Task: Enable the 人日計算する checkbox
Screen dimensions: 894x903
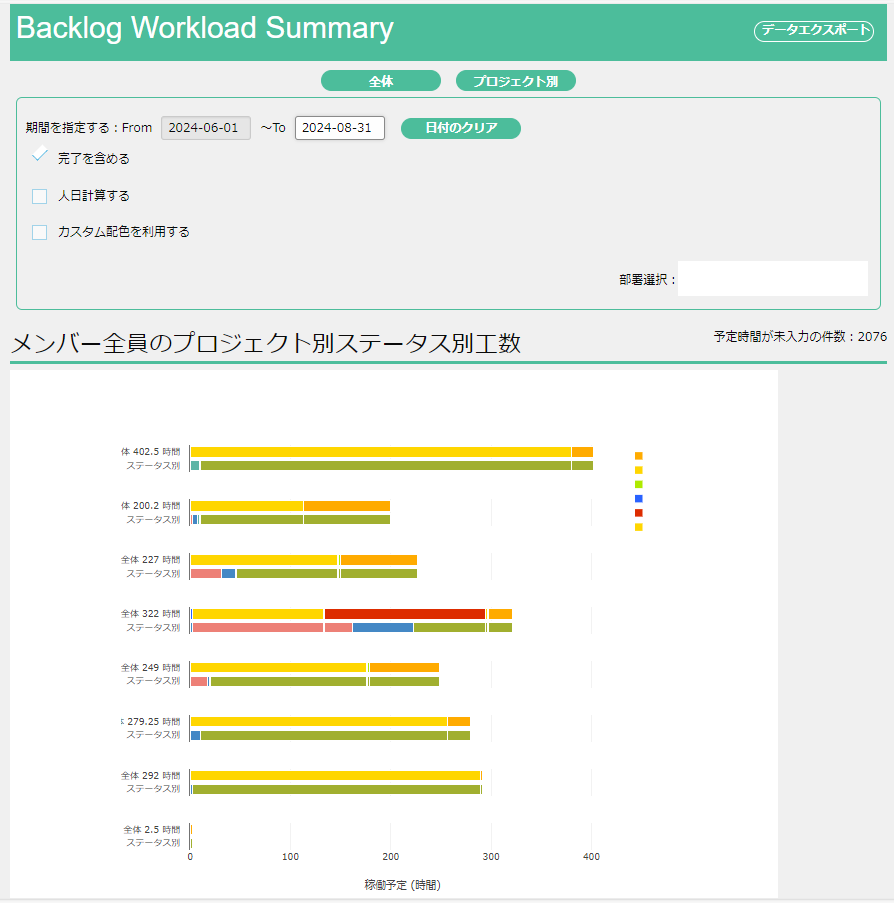Action: (x=40, y=196)
